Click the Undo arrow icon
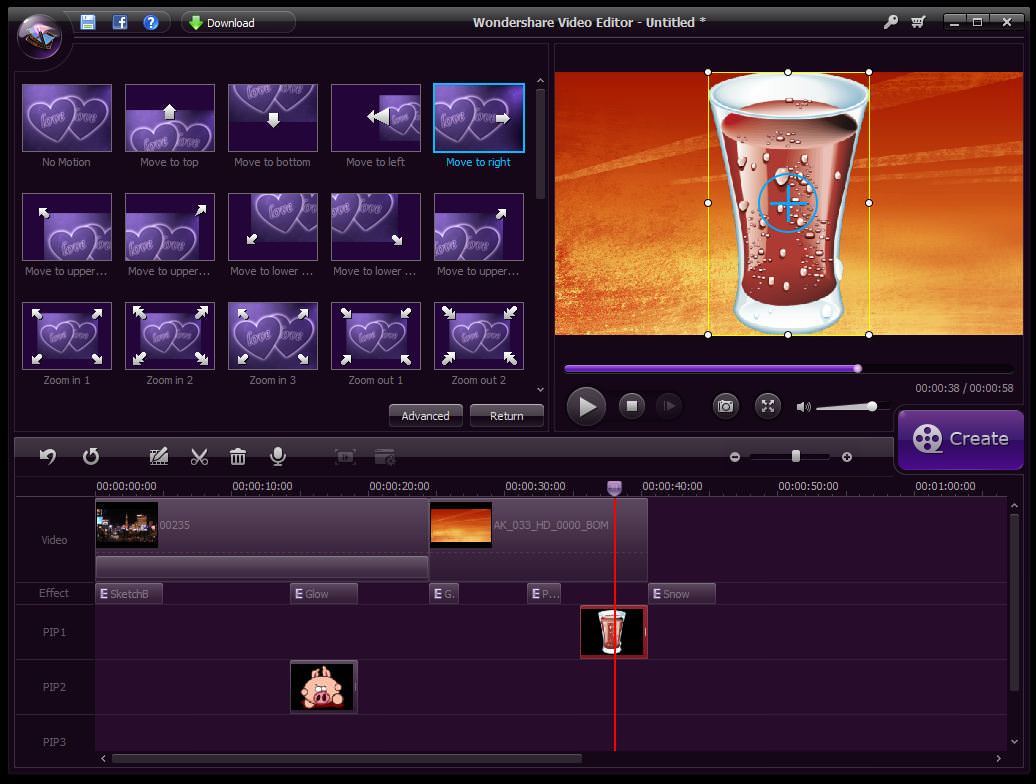1036x784 pixels. pos(48,456)
